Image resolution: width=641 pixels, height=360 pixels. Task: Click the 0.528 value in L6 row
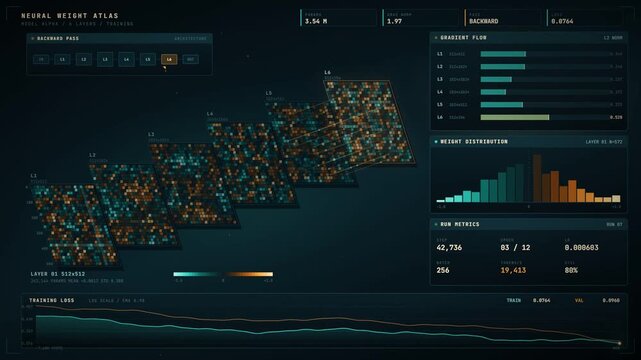click(616, 117)
